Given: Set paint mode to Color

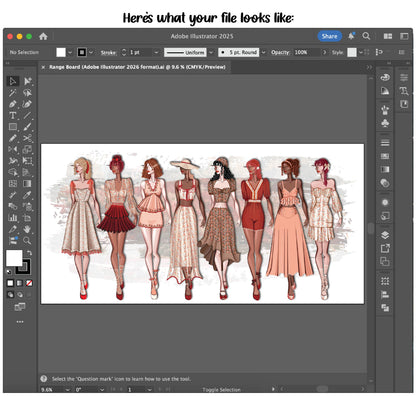Looking at the screenshot, I should (10, 283).
